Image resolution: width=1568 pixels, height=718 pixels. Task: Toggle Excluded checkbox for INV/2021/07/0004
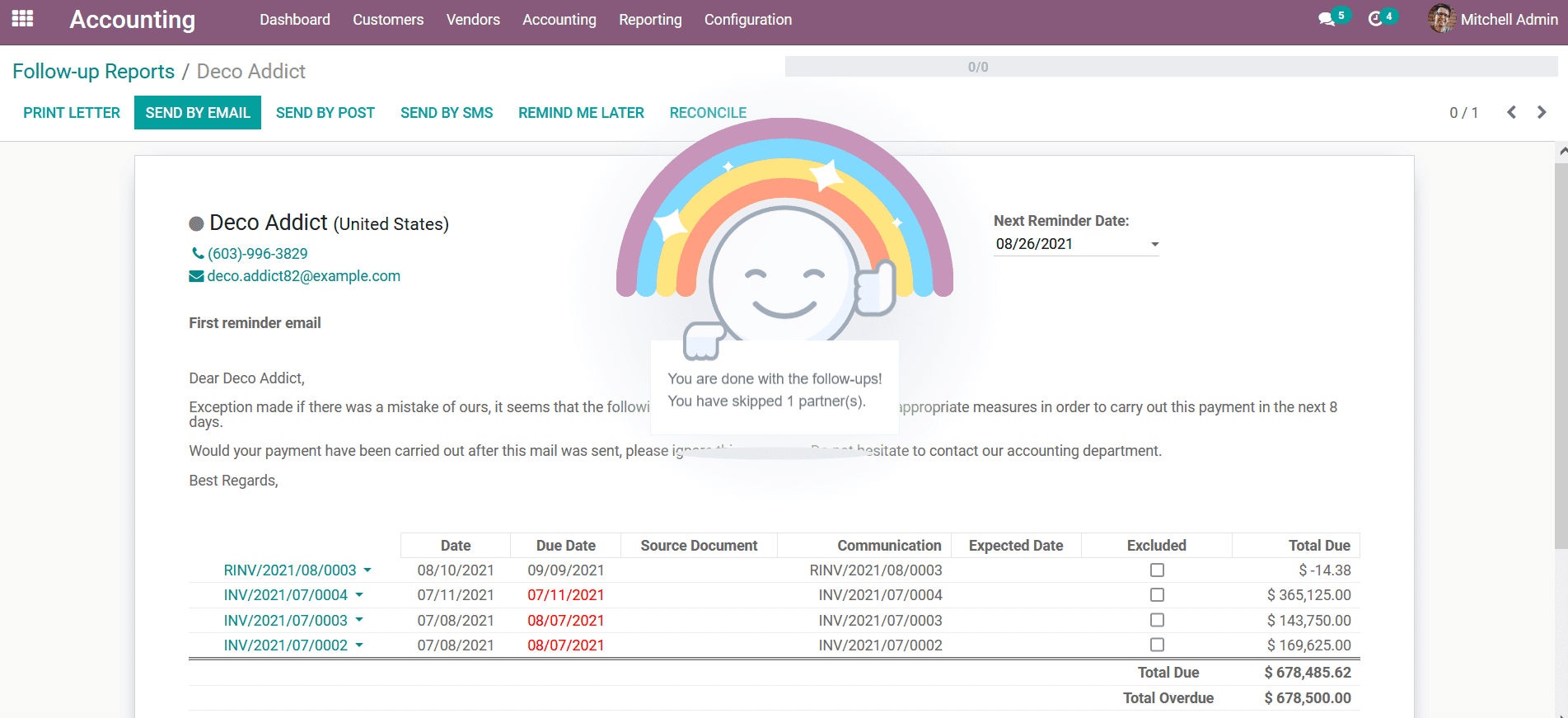1157,594
